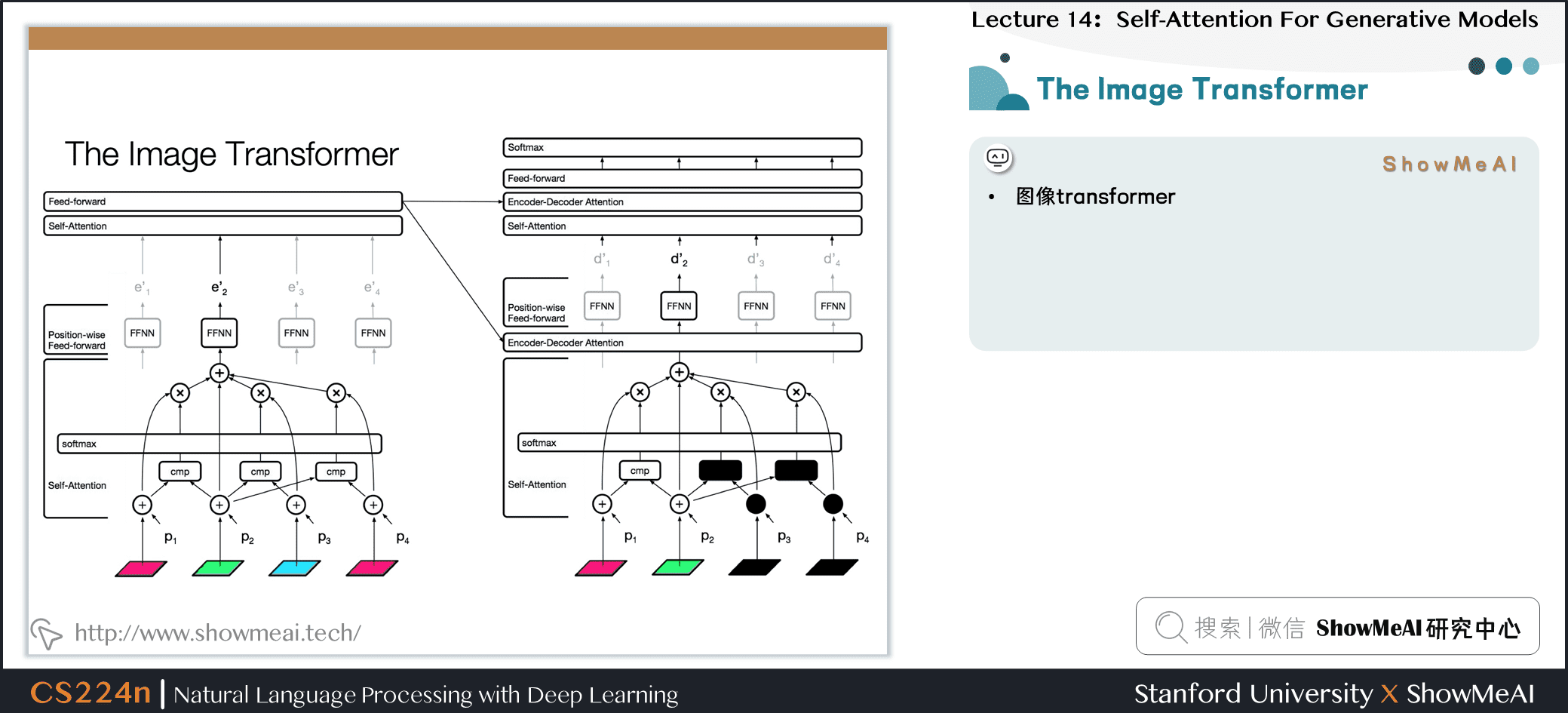
Task: Click the Stanford University X ShowMeAI text
Action: pos(1334,693)
